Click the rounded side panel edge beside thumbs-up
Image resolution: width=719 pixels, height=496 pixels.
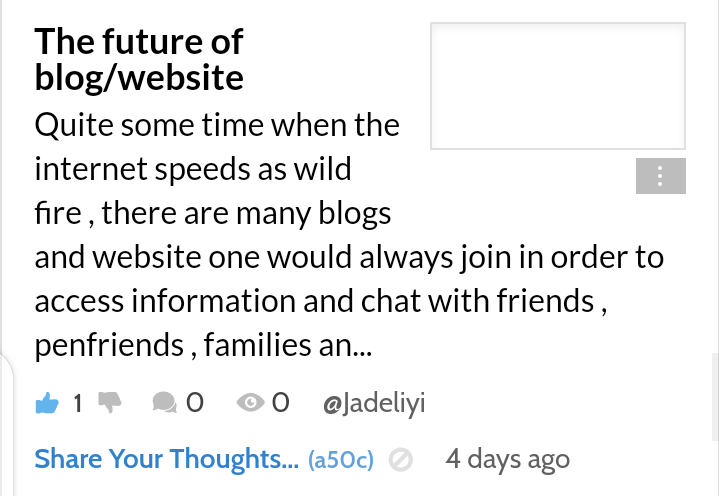(7, 424)
